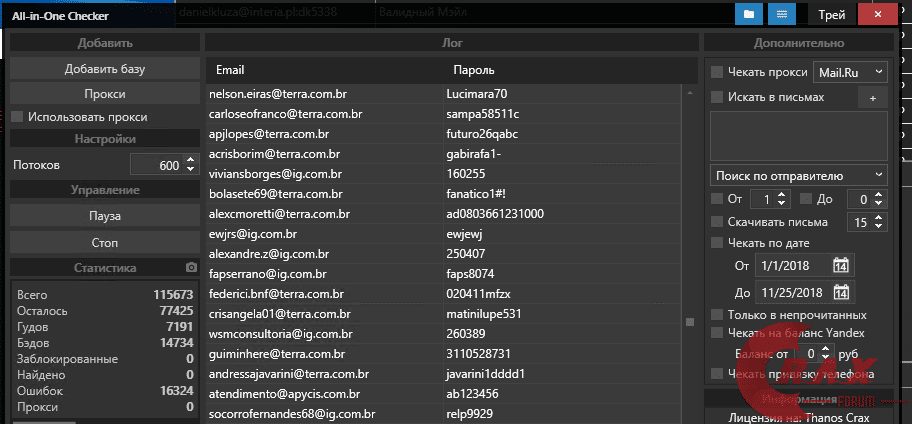Viewport: 912px width, 424px height.
Task: Select row socorrofernandes68@ig.com.br
Action: (x=443, y=414)
